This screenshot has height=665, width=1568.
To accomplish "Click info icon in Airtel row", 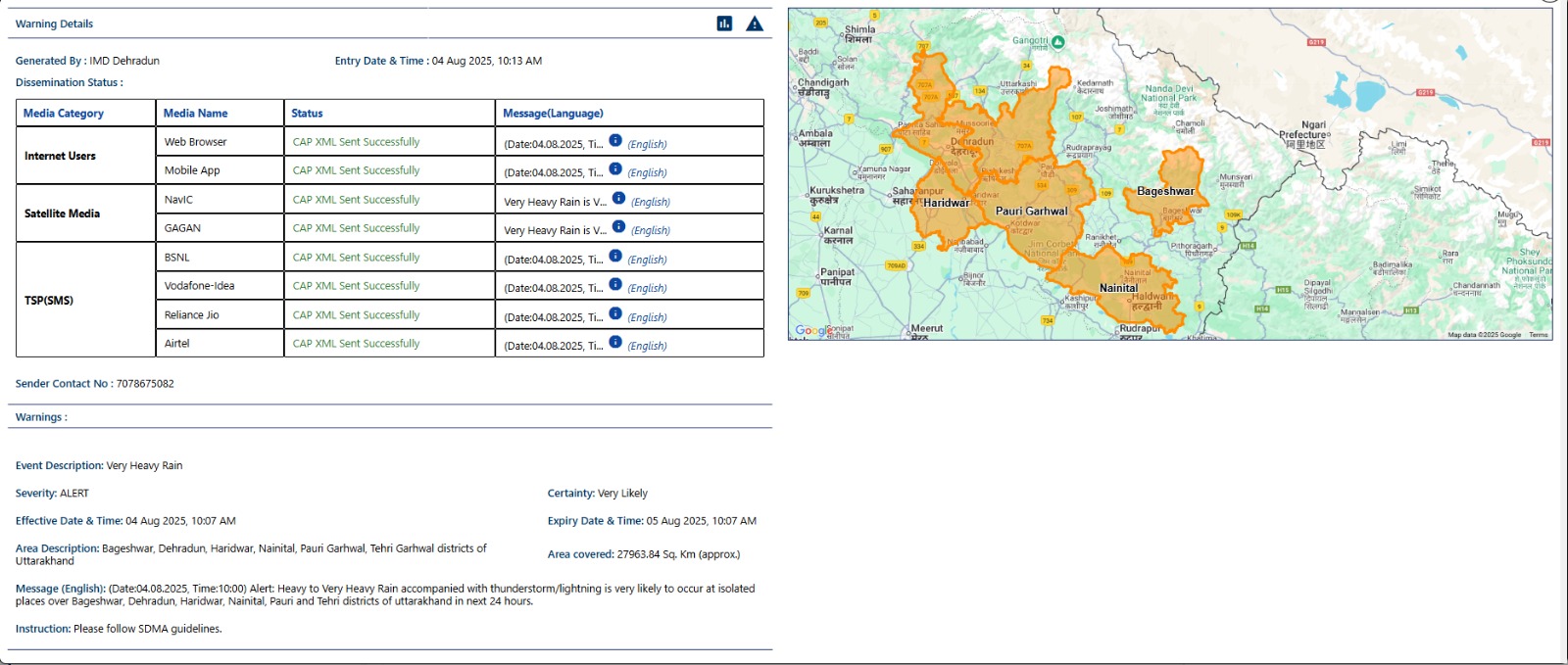I will point(615,342).
